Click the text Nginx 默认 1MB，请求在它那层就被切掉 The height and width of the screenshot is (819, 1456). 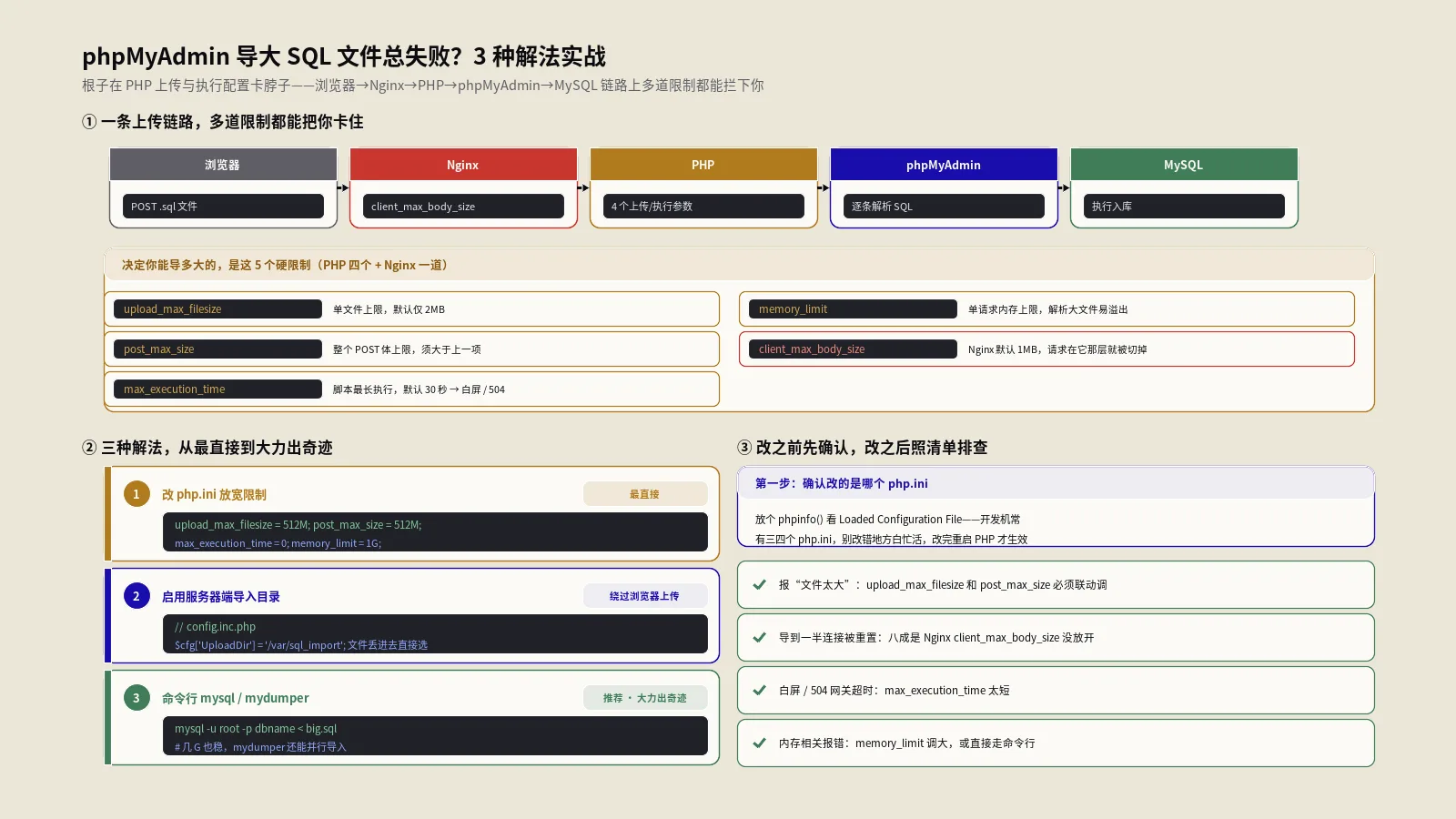click(x=1057, y=349)
